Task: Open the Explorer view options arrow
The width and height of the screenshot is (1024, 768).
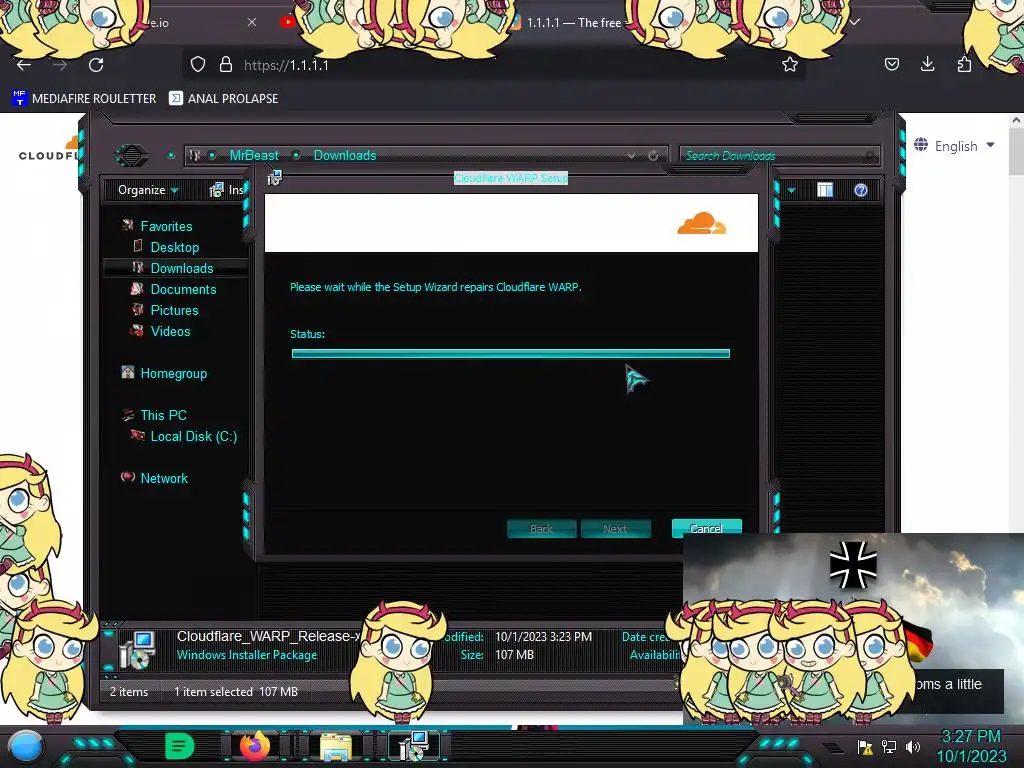Action: tap(792, 191)
